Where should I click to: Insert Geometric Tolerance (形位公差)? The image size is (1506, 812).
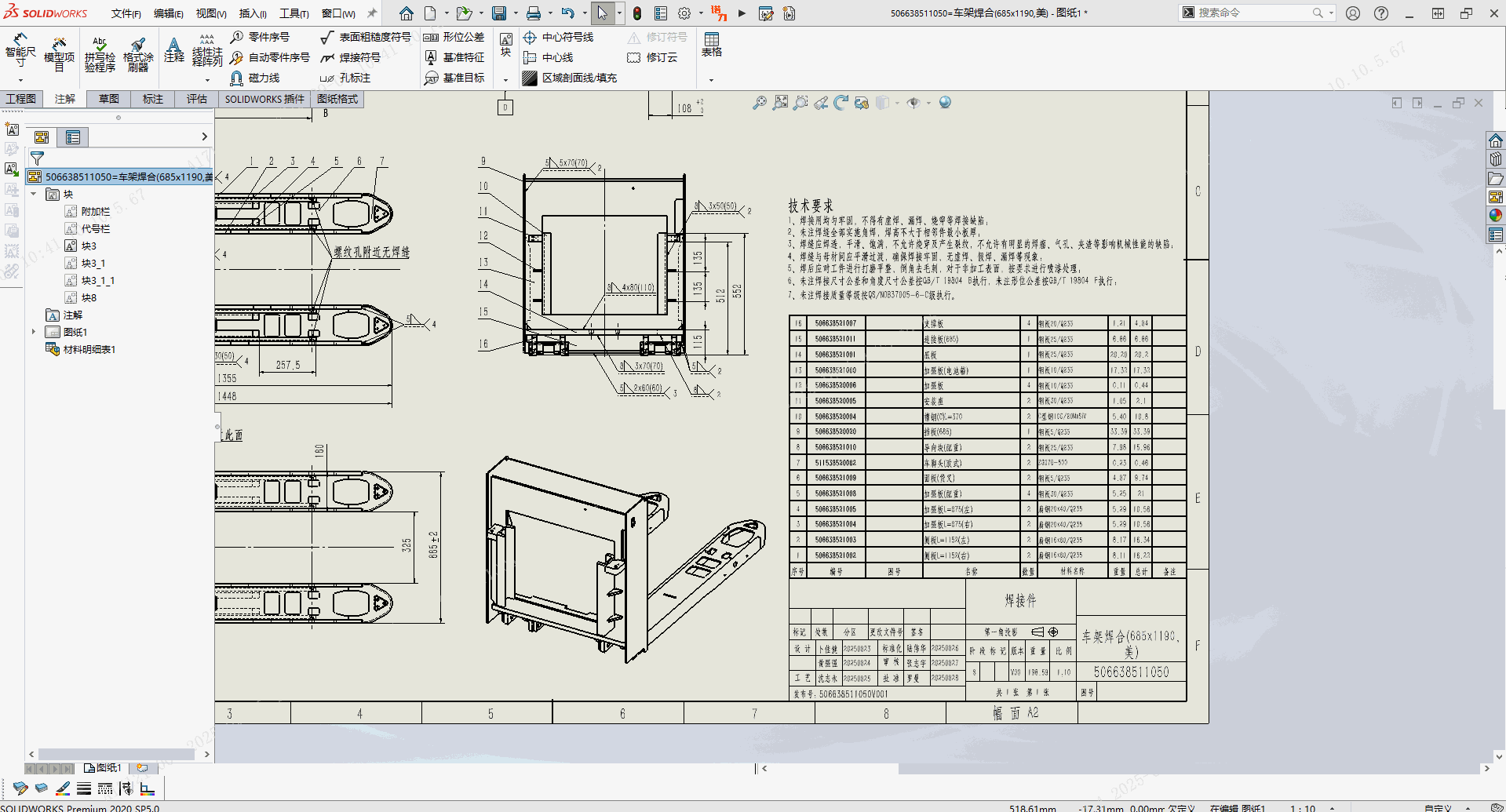click(x=454, y=37)
